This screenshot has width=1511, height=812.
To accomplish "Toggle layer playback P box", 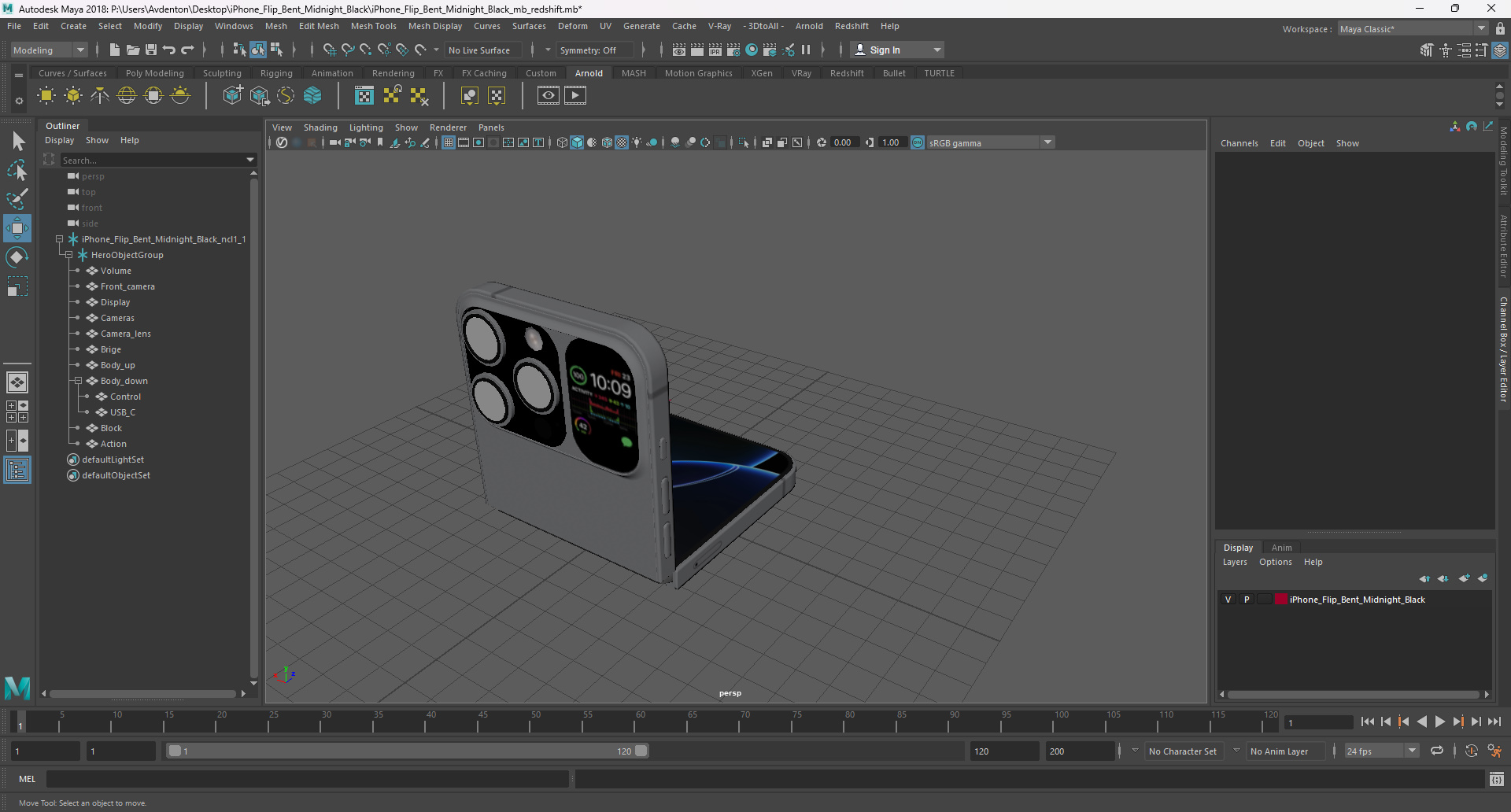I will click(x=1247, y=600).
